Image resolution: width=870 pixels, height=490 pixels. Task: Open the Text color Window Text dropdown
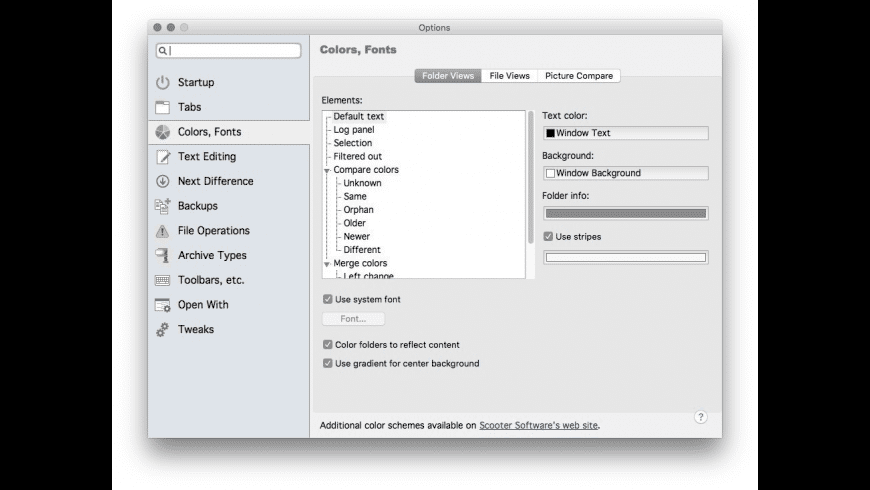point(626,133)
